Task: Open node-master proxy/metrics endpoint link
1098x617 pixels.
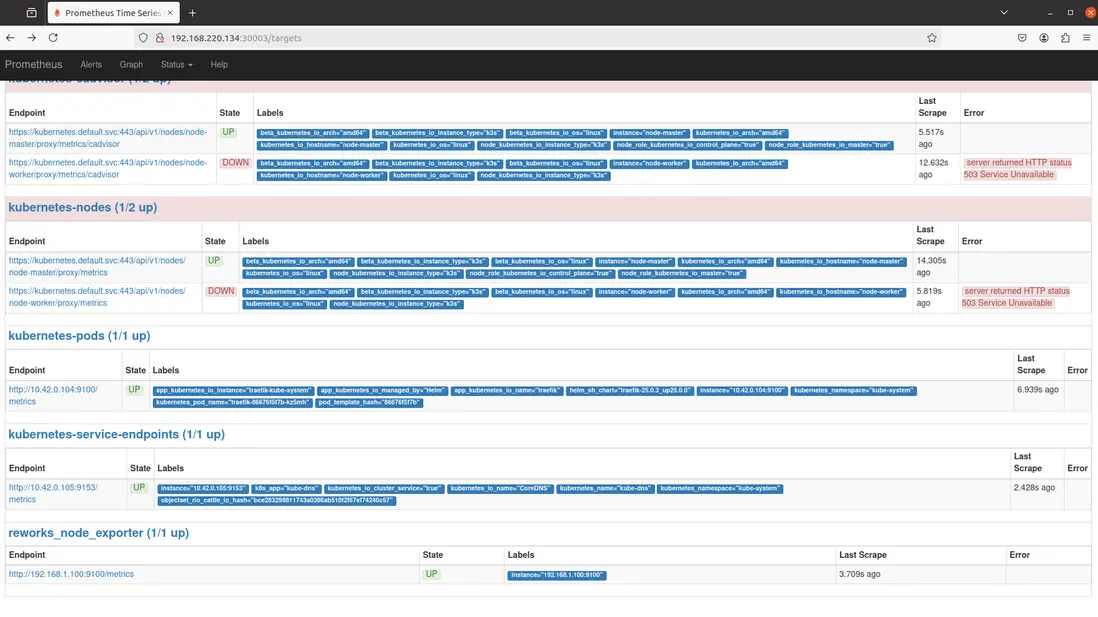Action: [x=97, y=266]
